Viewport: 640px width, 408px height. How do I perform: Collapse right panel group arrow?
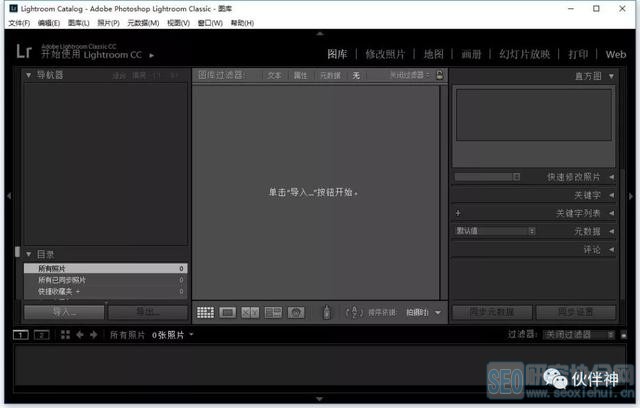[631, 196]
